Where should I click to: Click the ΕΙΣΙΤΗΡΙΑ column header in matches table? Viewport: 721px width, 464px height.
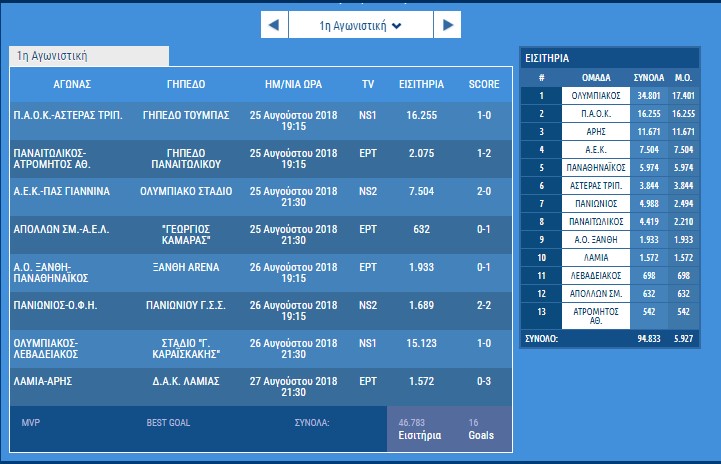(x=421, y=84)
